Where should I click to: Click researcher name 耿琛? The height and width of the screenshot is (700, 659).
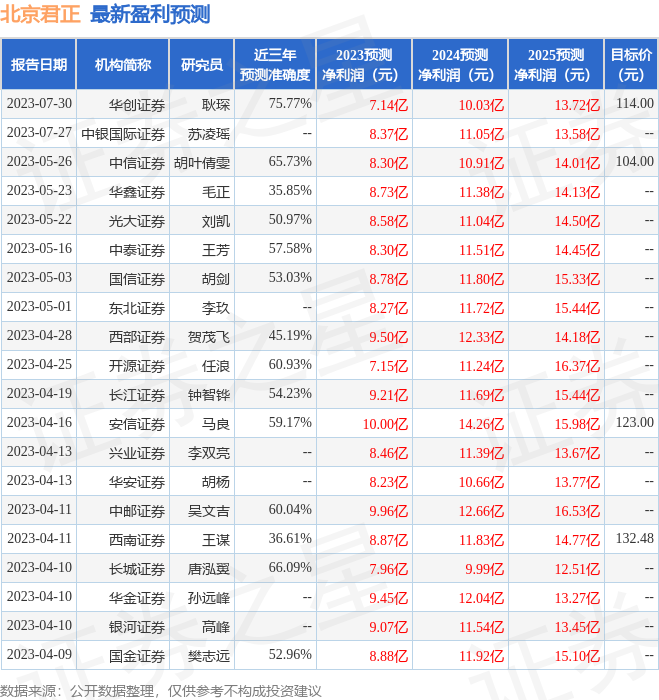click(x=216, y=105)
